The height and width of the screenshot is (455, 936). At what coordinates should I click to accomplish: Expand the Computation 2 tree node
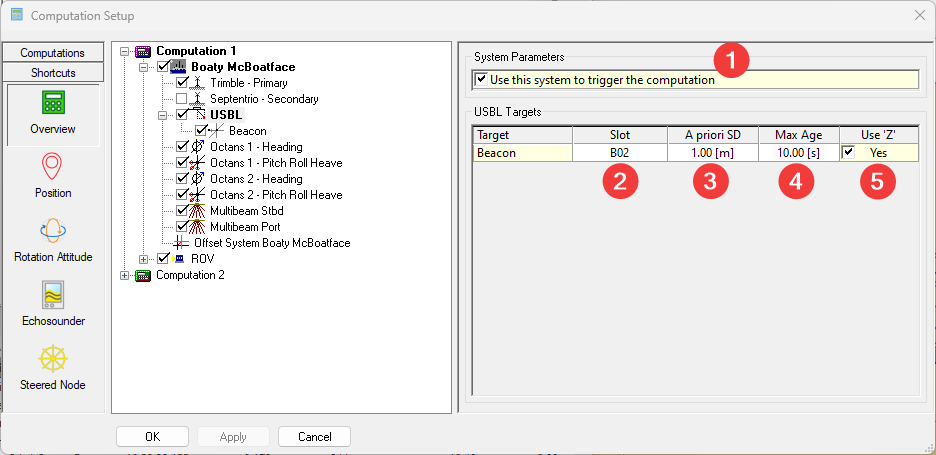(x=124, y=275)
